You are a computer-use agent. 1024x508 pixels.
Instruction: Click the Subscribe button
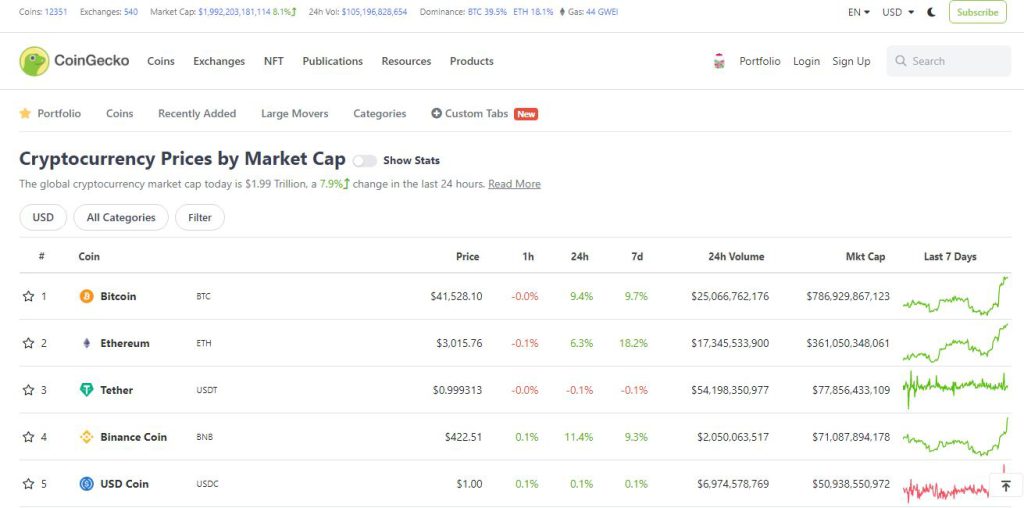978,12
